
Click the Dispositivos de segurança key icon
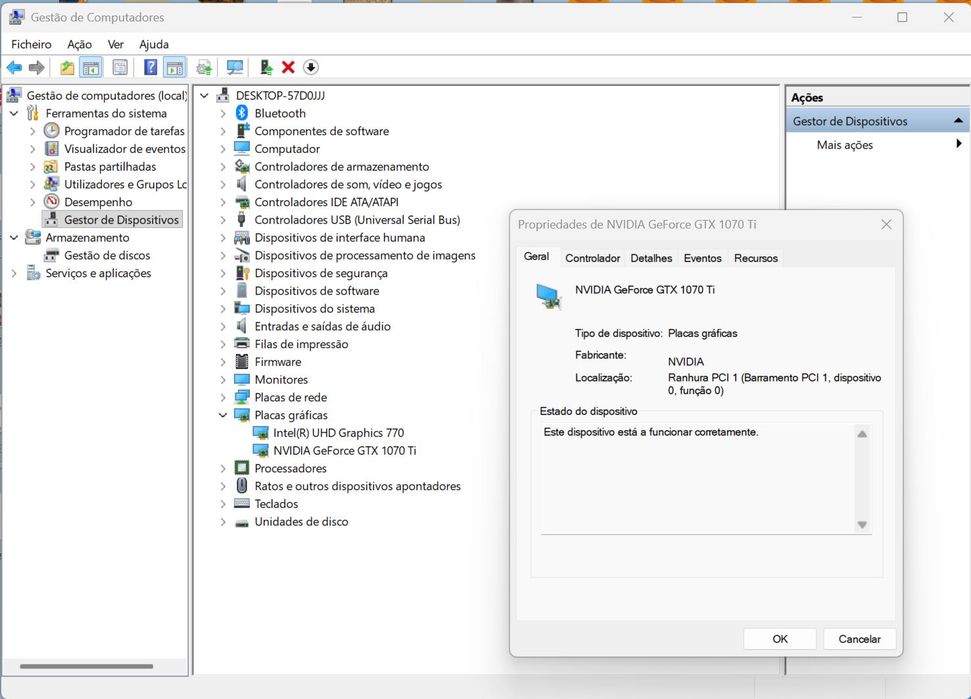[242, 273]
